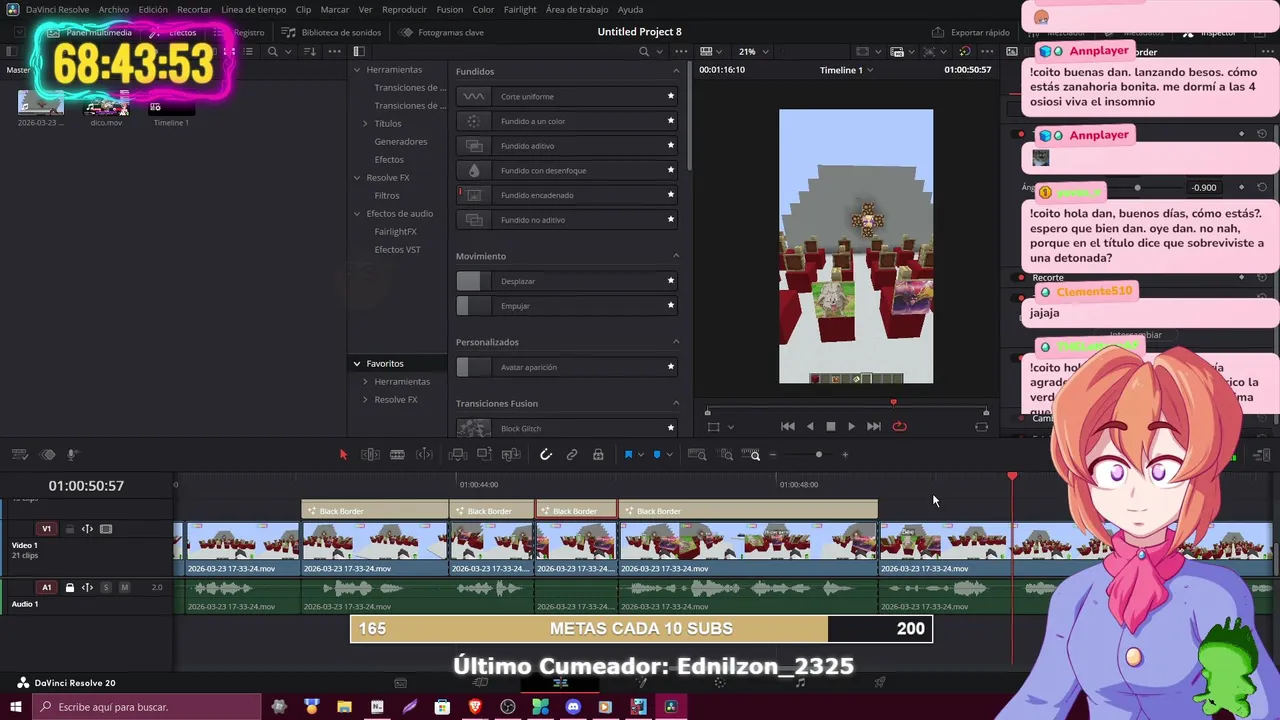Open Discord from the taskbar
Viewport: 1280px width, 720px height.
[573, 707]
